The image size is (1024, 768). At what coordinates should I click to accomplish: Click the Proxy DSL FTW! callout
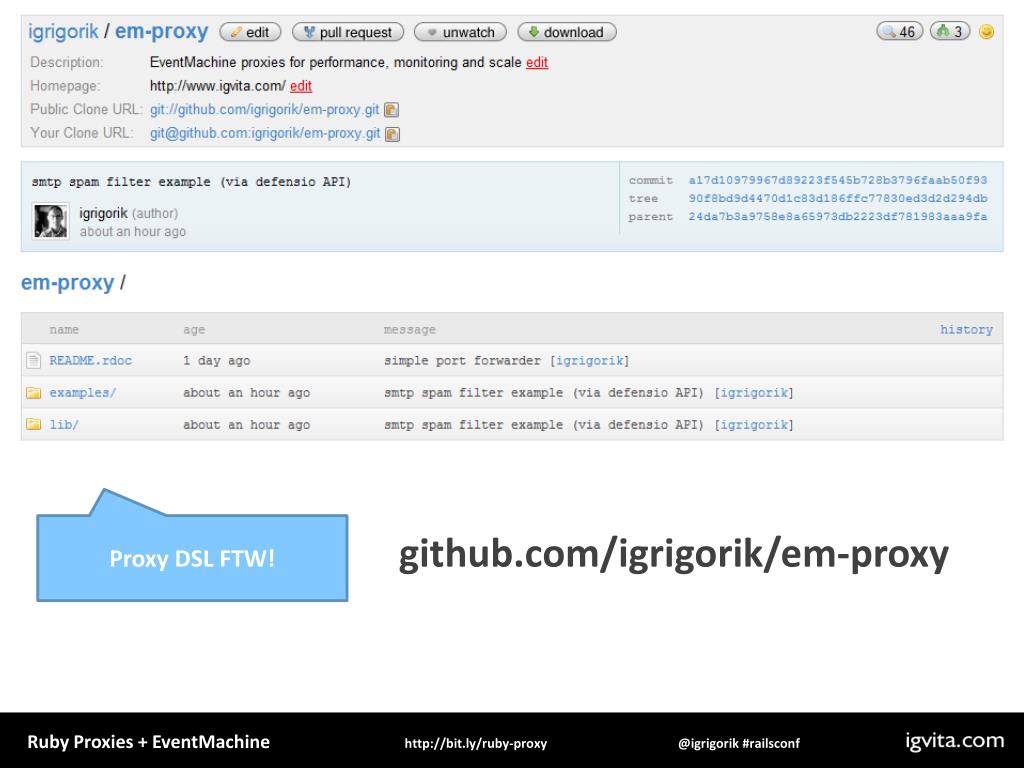coord(192,558)
